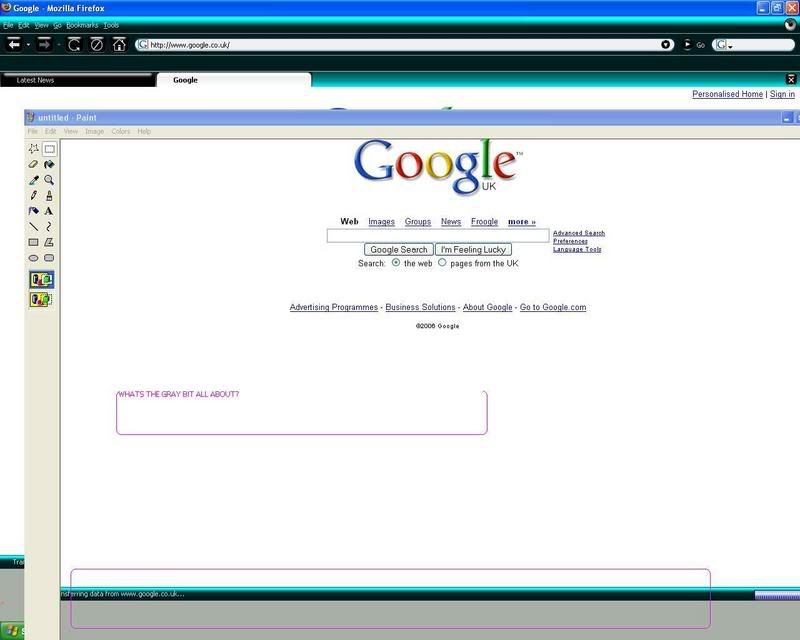Switch to the Google tab in Firefox
The height and width of the screenshot is (640, 800).
tap(234, 80)
